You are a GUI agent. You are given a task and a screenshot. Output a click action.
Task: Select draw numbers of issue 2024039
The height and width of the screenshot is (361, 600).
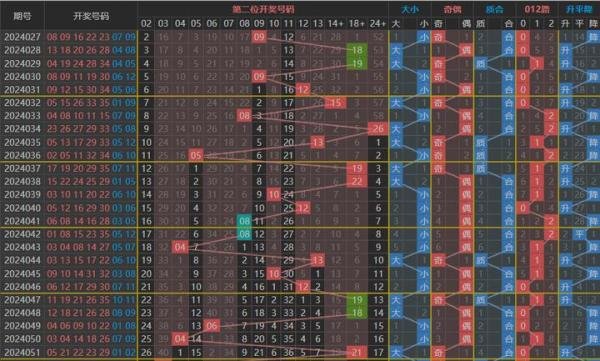pos(91,194)
